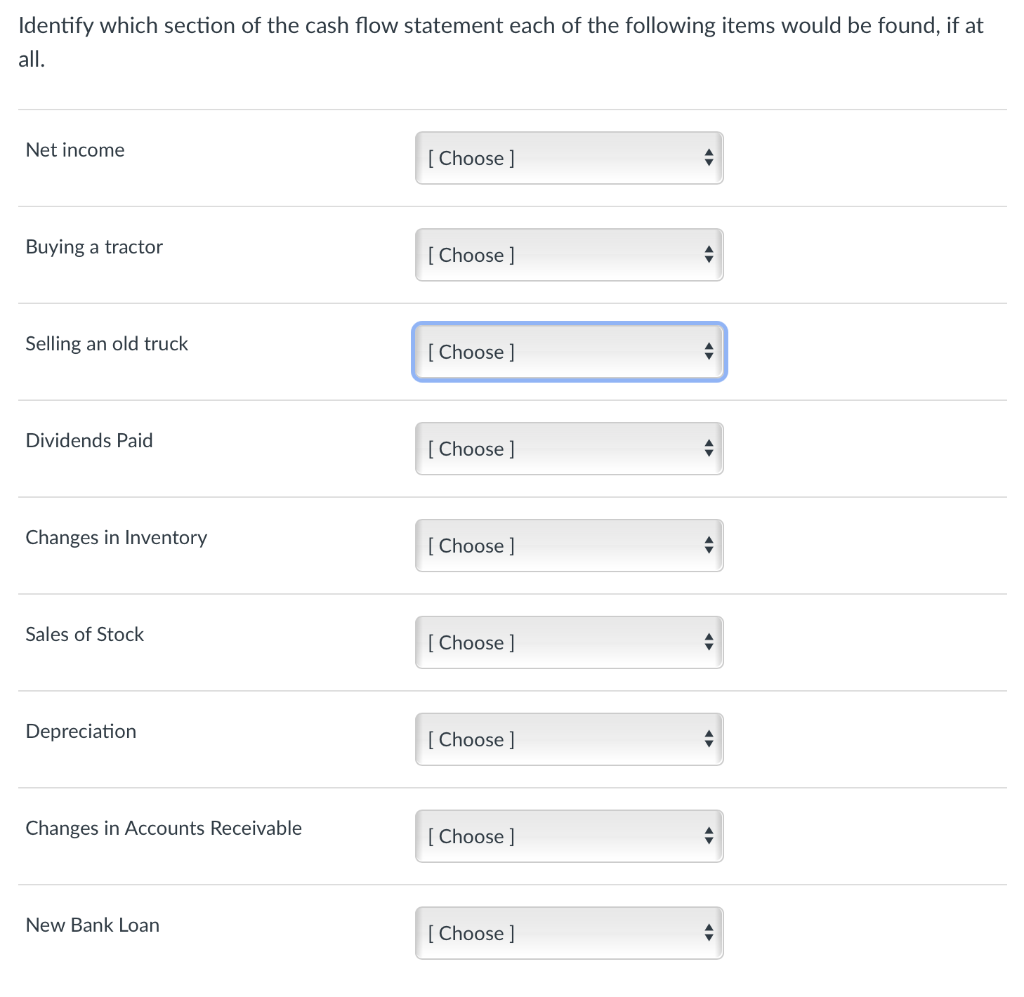Viewport: 1024px width, 997px height.
Task: Click the arrow icon on New Bank Loan dropdown
Action: (x=708, y=932)
